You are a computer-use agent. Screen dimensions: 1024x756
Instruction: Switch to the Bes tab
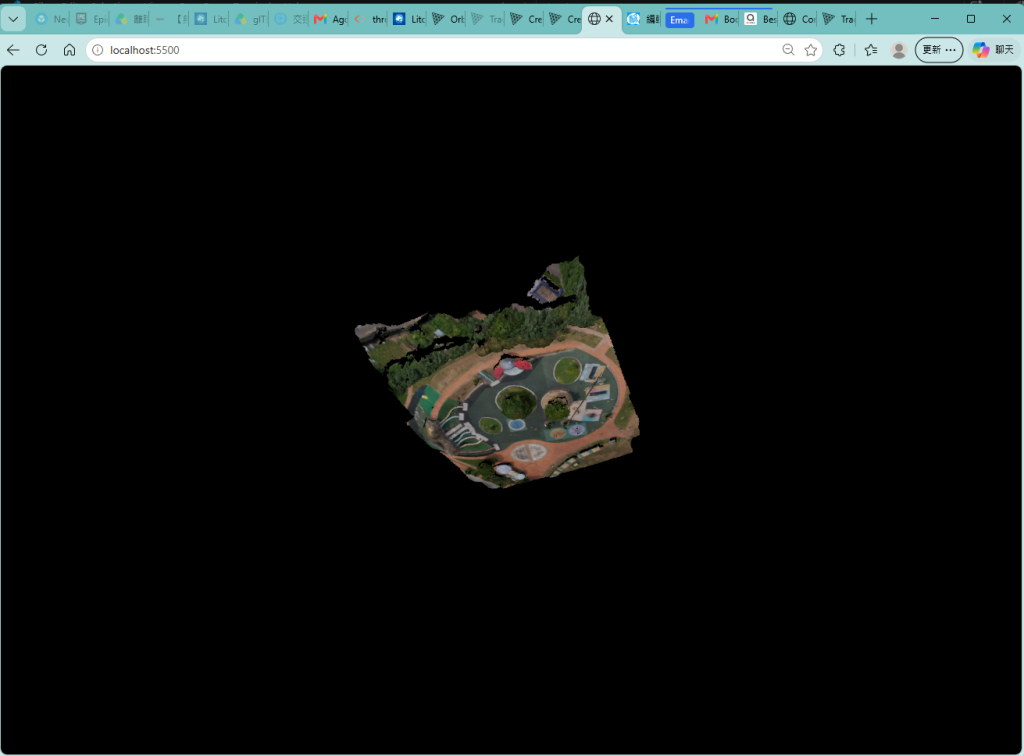click(760, 19)
